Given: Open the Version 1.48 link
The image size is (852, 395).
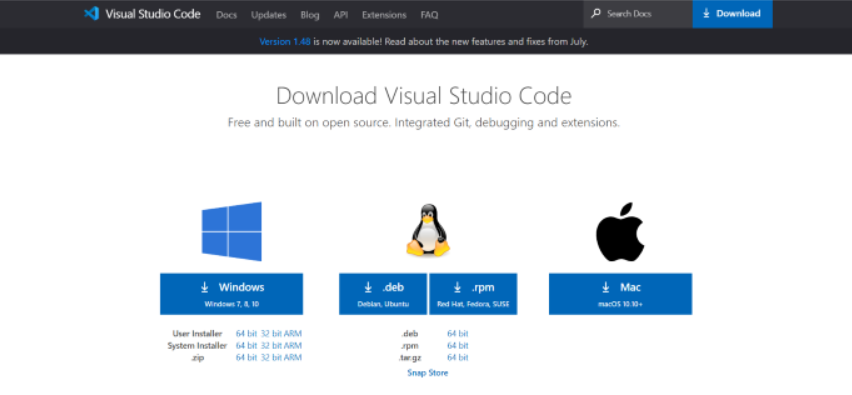Looking at the screenshot, I should 285,41.
